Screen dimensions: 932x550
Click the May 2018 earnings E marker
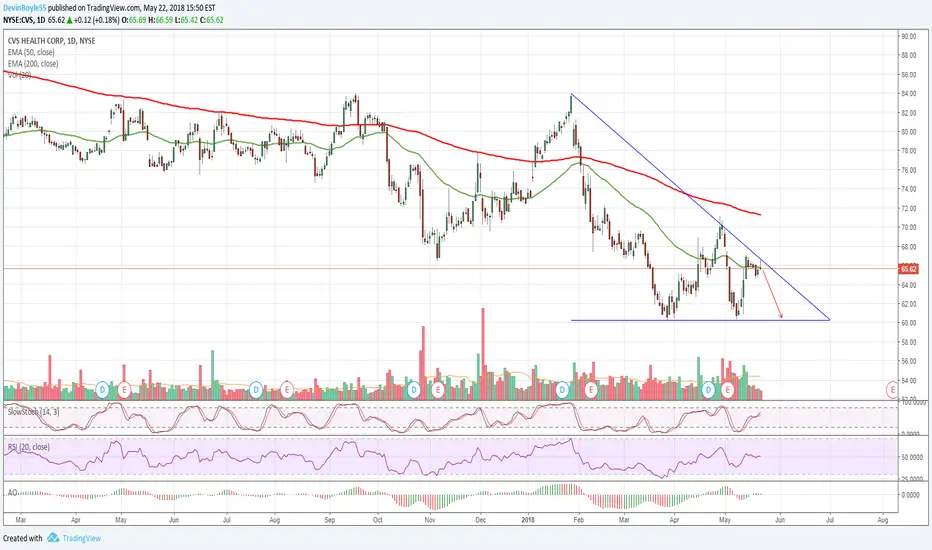click(x=728, y=390)
